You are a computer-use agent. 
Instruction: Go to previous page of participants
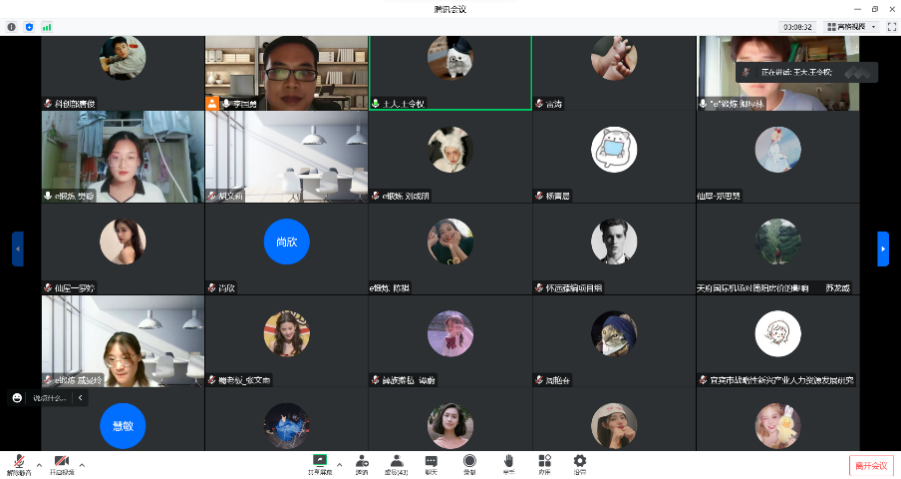18,249
